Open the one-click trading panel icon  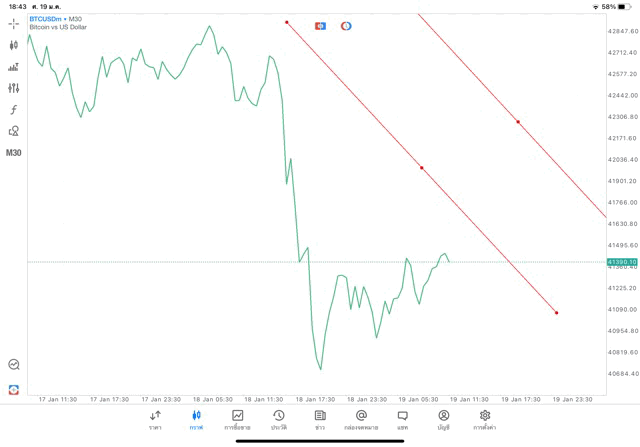(x=14, y=67)
